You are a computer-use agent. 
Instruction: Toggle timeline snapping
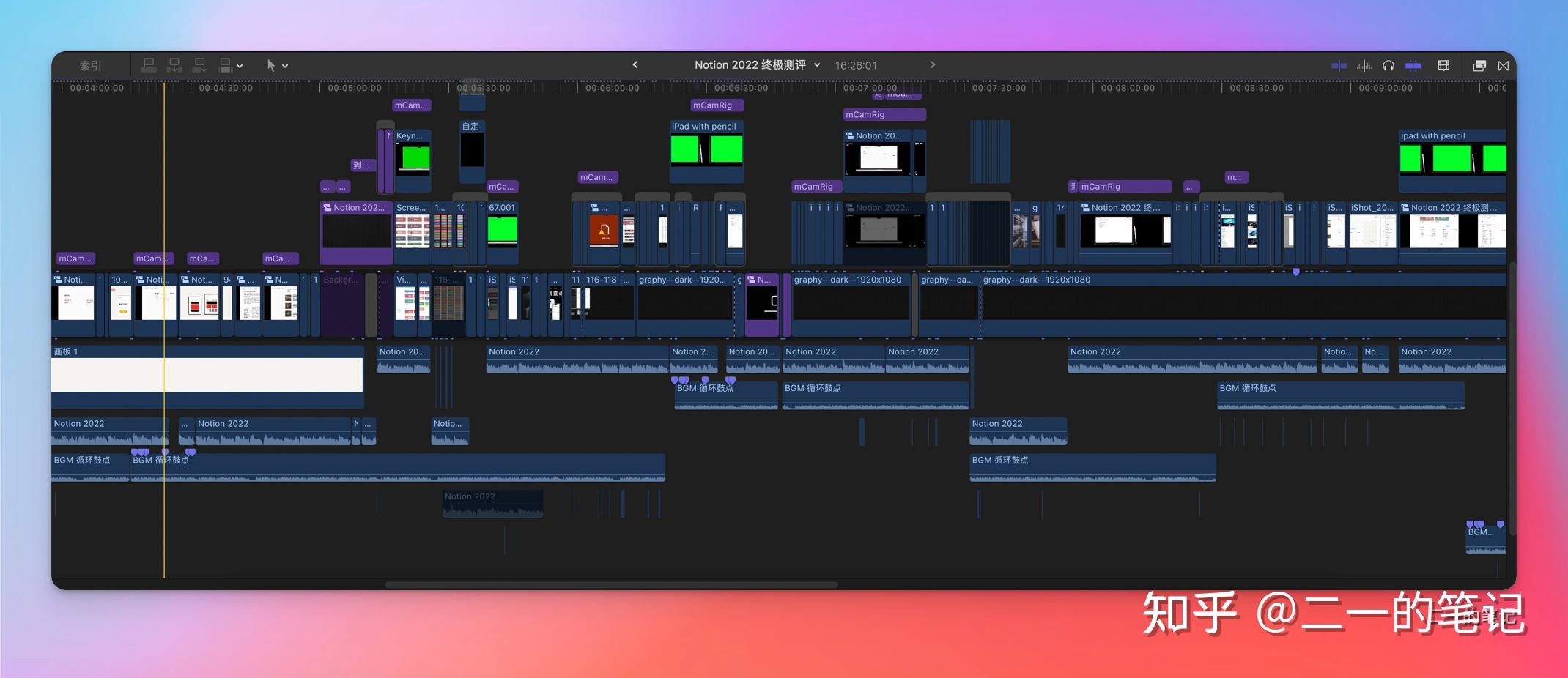click(1413, 65)
